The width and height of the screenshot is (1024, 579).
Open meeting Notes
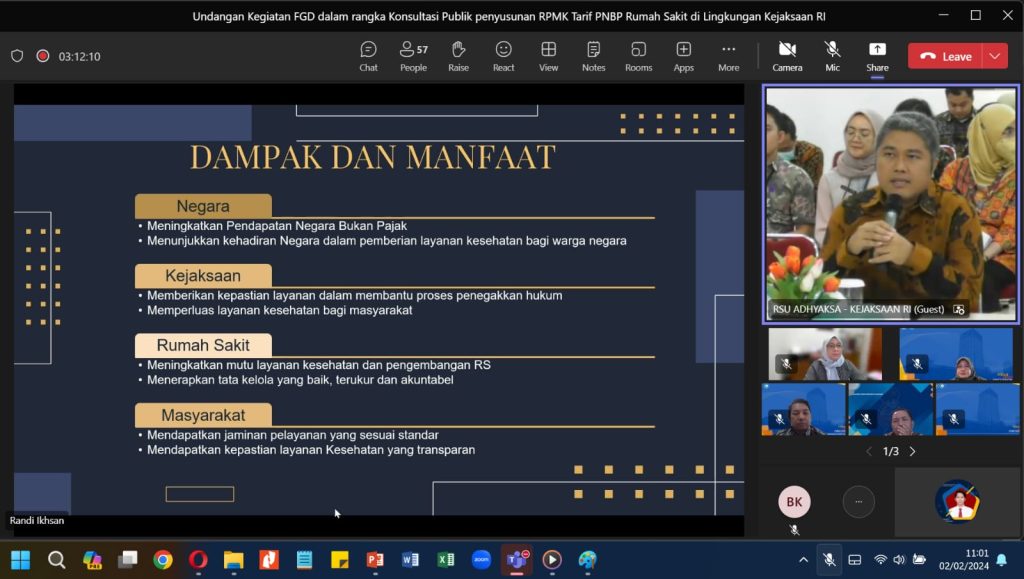[593, 56]
